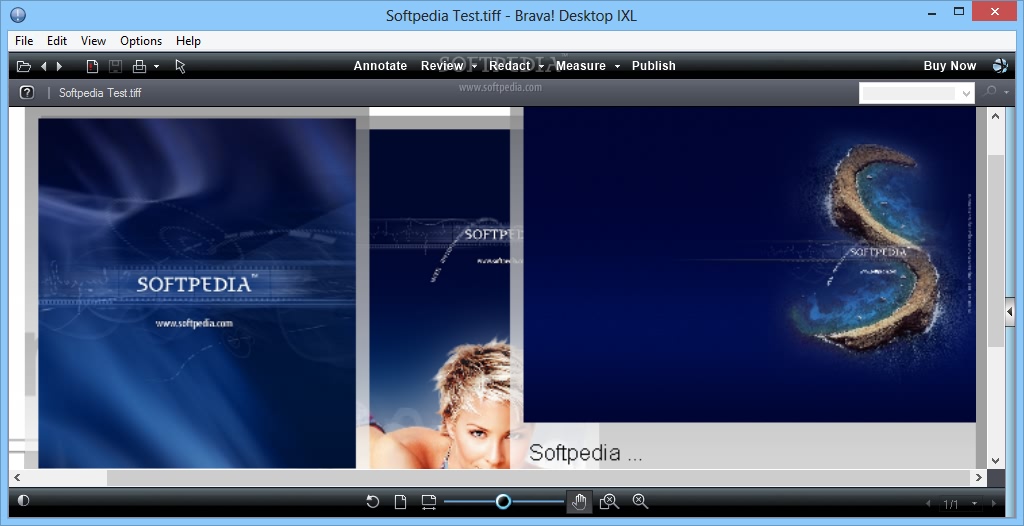The height and width of the screenshot is (526, 1024).
Task: Click the magnifier search icon
Action: [990, 92]
